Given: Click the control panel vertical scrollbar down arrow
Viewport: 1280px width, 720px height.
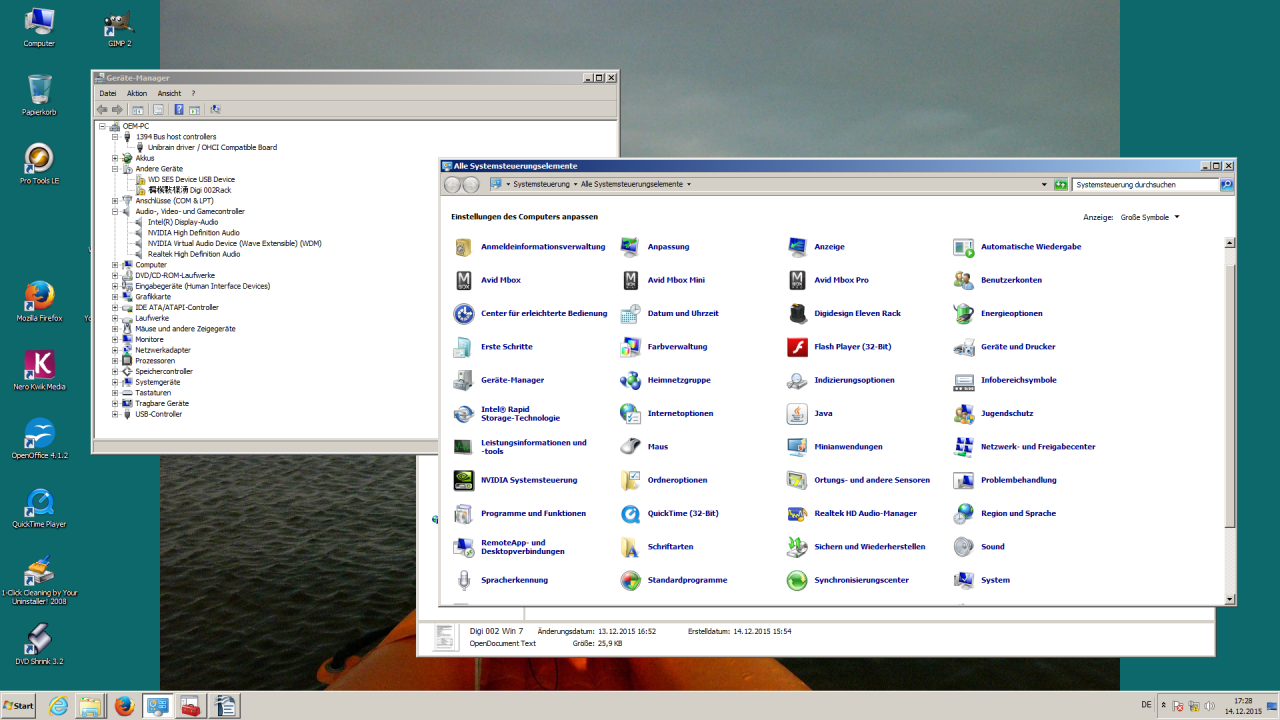Looking at the screenshot, I should click(1230, 599).
